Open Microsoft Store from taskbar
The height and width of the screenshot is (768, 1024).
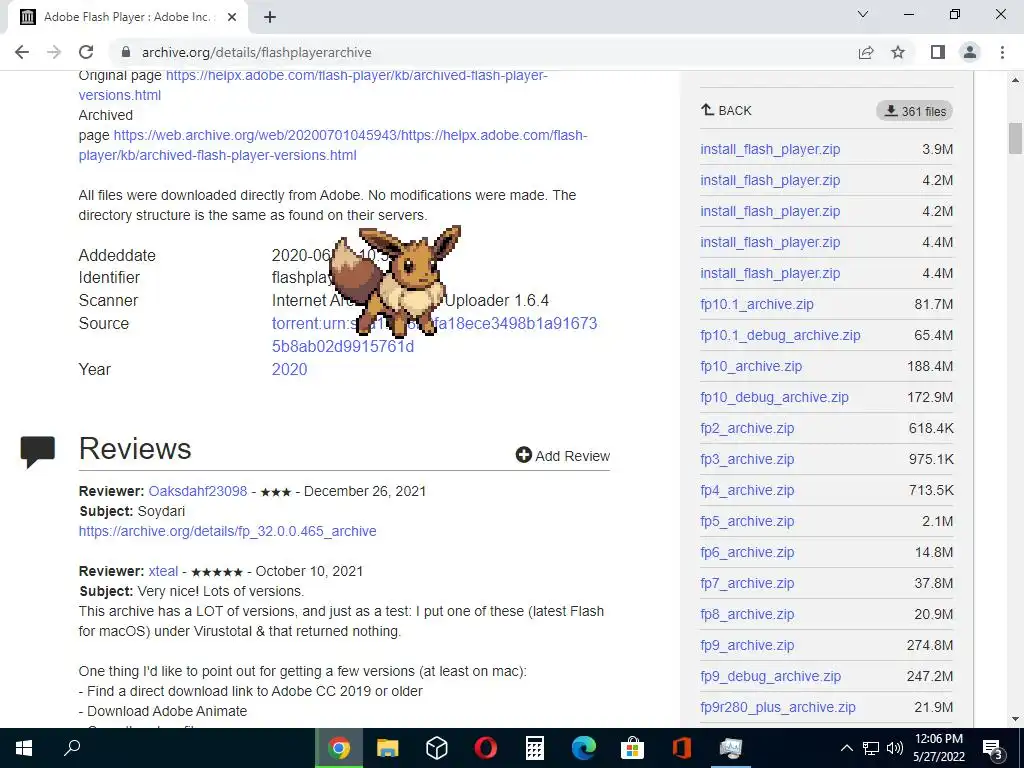point(633,748)
